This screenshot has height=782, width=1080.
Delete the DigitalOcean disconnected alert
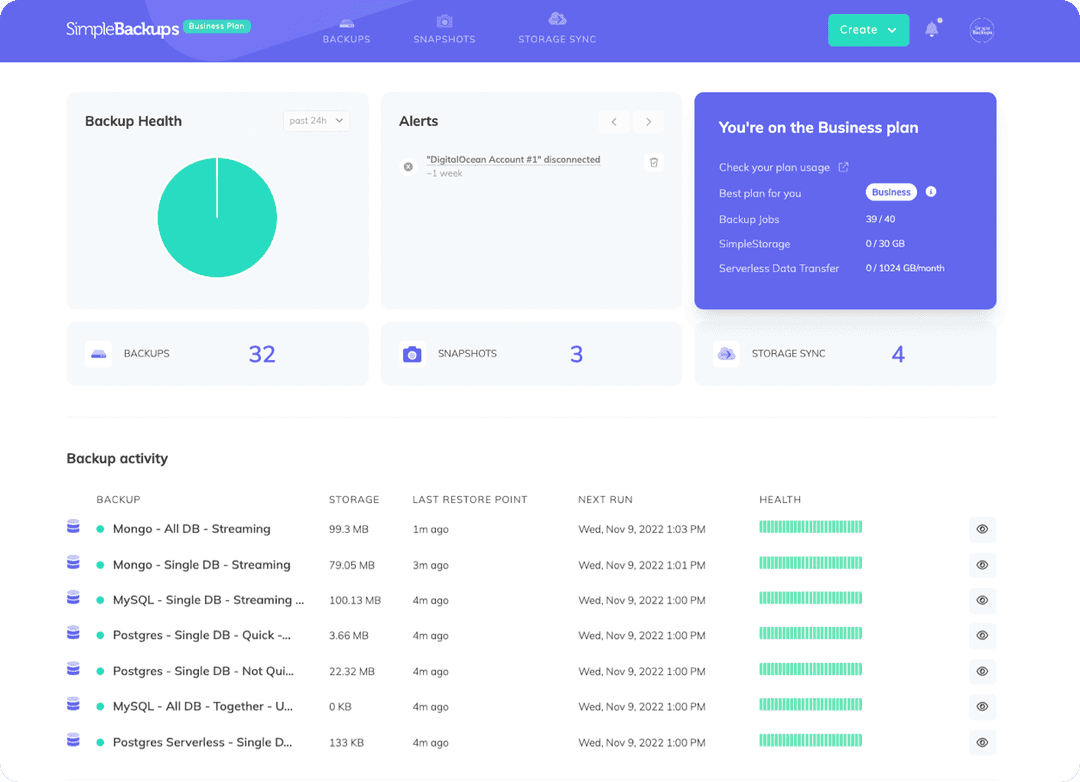[654, 163]
